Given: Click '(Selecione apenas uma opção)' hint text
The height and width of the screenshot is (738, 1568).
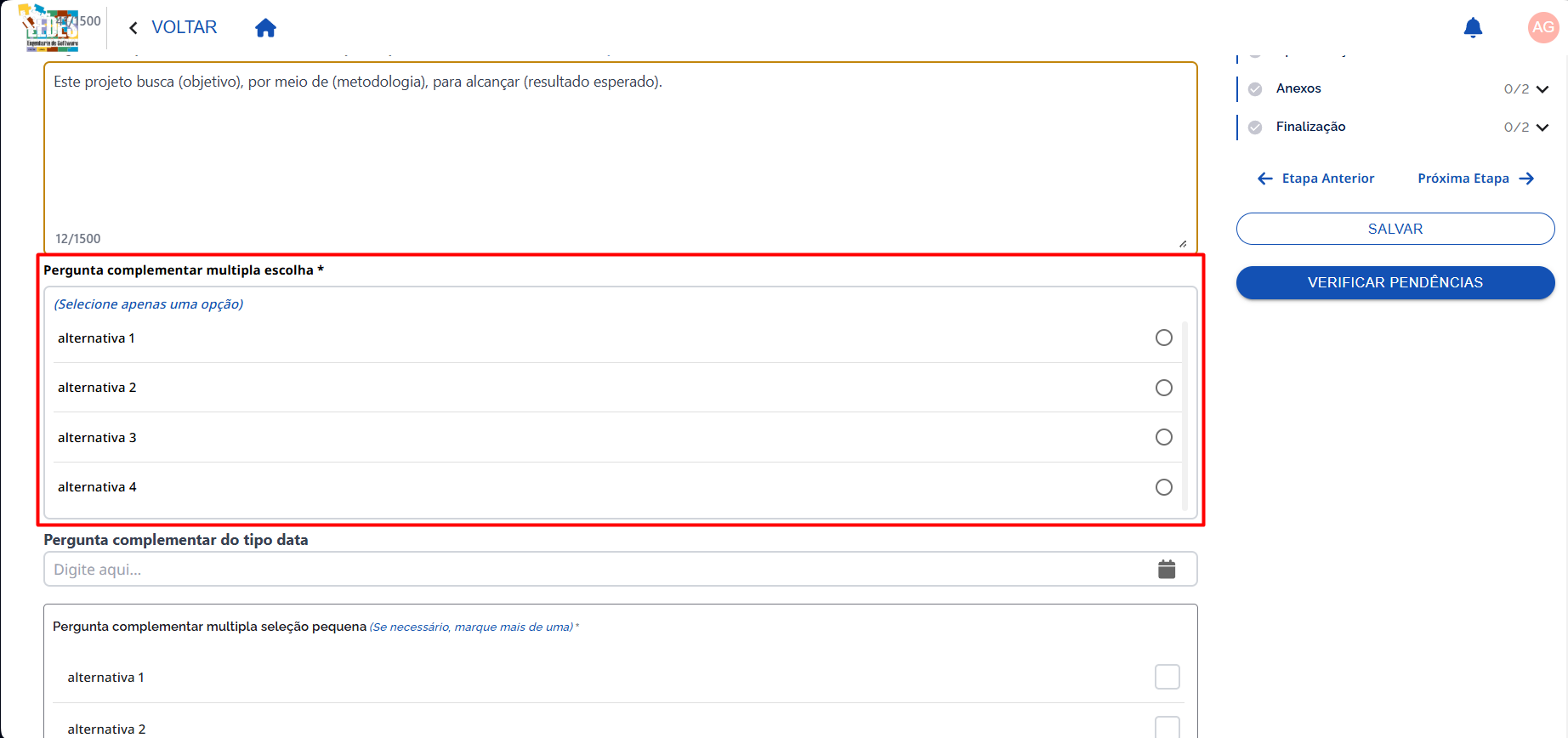Looking at the screenshot, I should click(x=149, y=304).
